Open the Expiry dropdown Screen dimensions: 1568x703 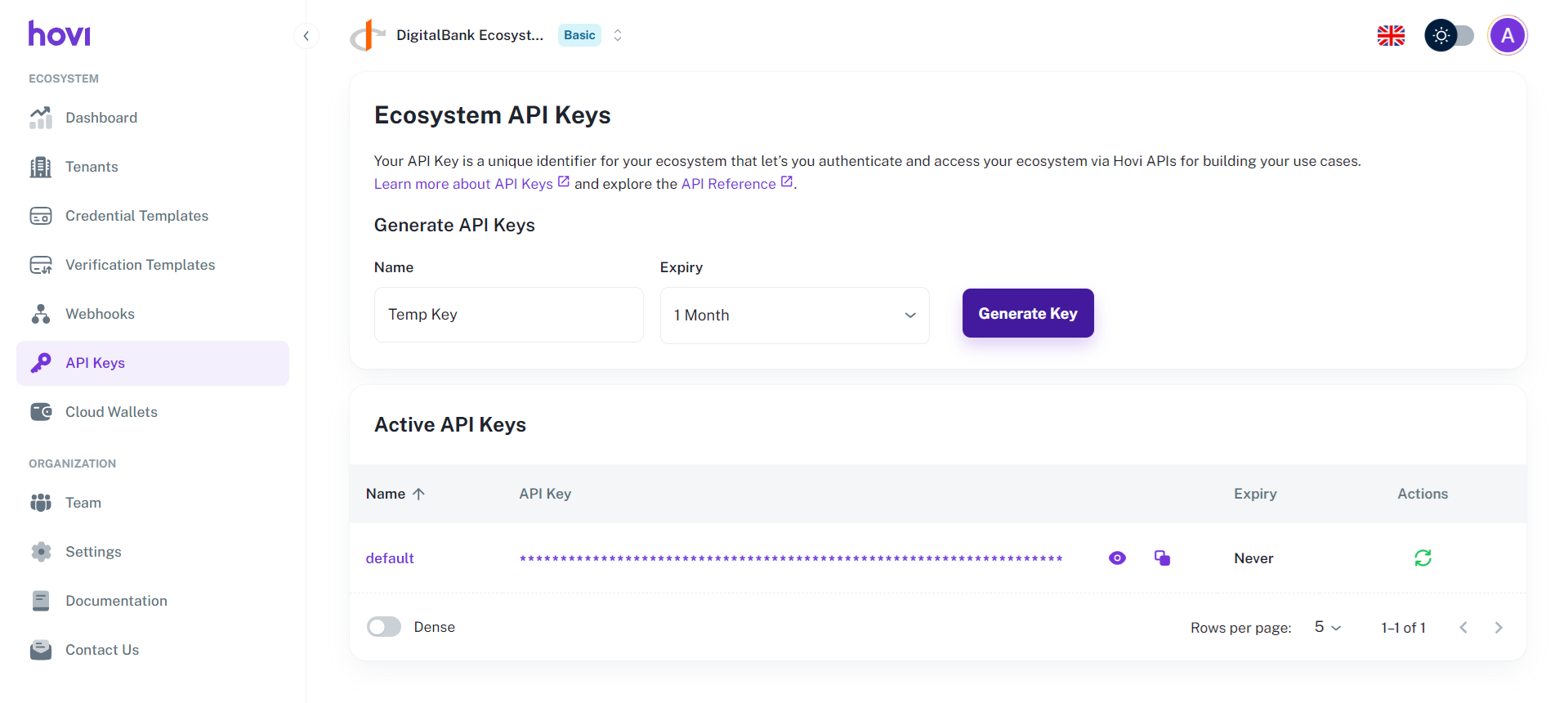pyautogui.click(x=794, y=316)
